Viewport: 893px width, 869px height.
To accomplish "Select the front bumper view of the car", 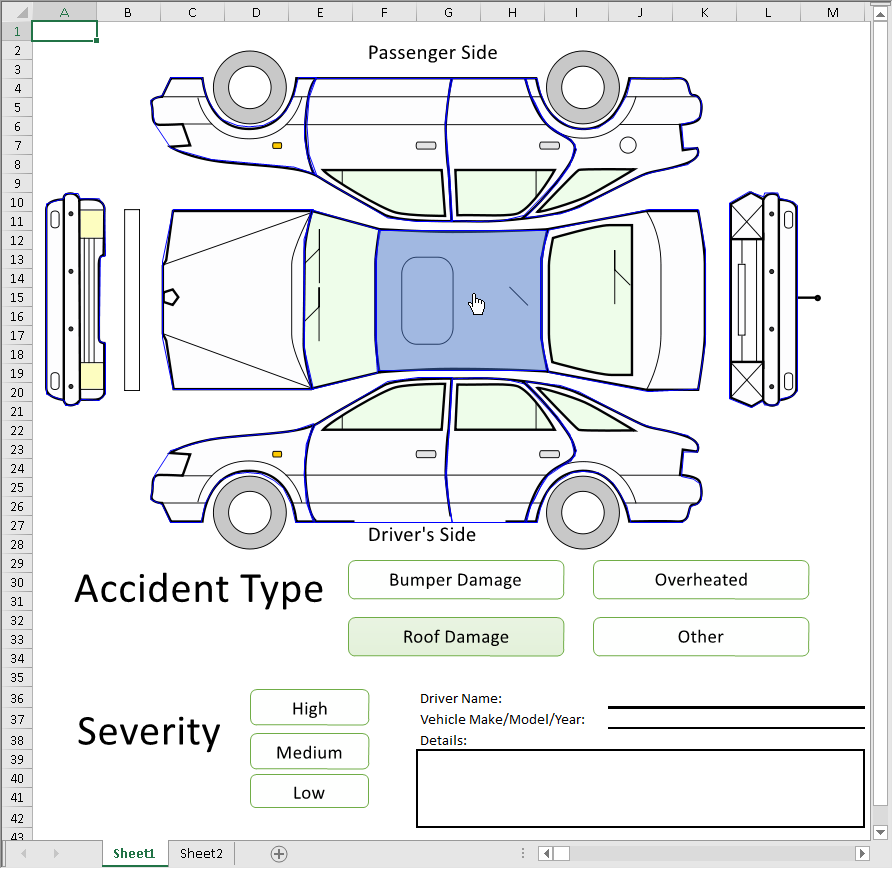I will [74, 299].
